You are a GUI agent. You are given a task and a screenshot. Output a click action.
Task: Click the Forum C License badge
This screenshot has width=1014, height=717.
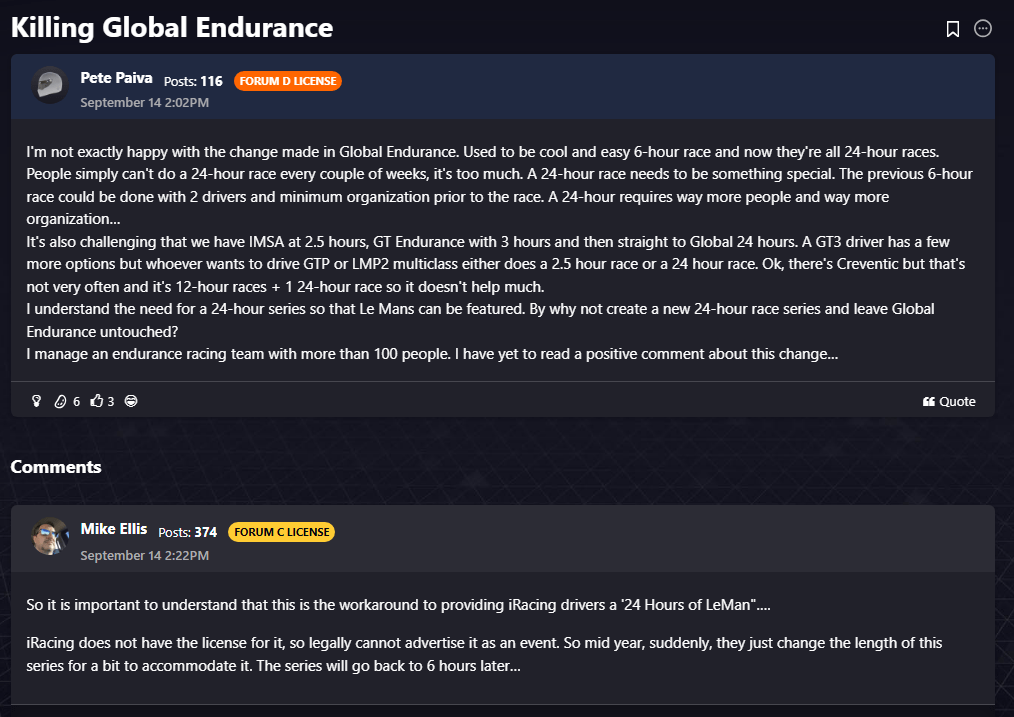pos(281,532)
